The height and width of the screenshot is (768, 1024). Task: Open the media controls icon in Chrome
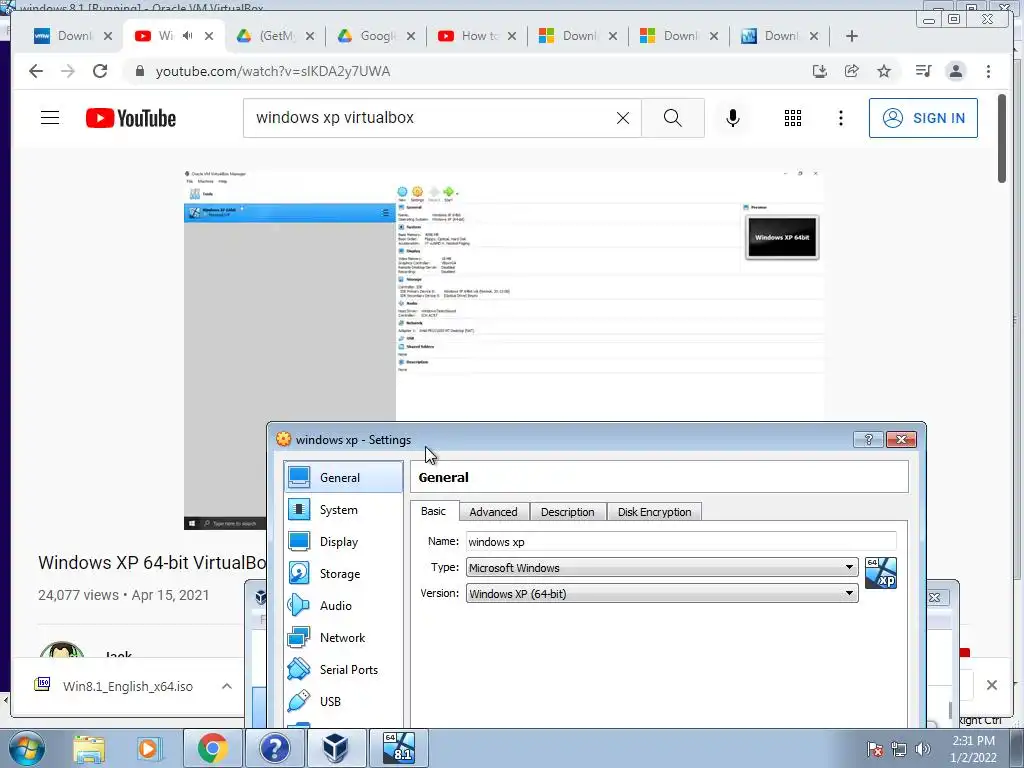coord(923,71)
